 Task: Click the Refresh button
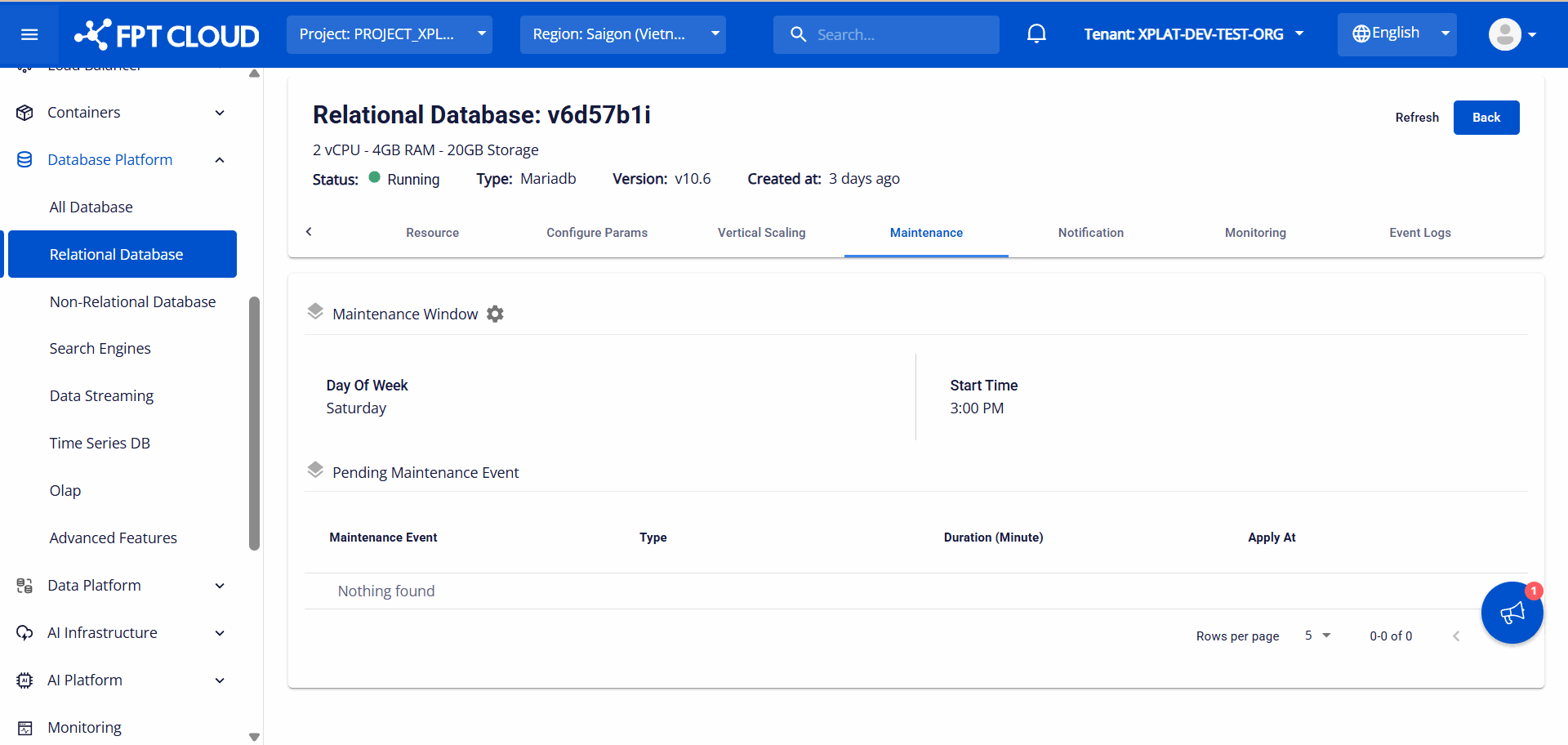click(1417, 118)
